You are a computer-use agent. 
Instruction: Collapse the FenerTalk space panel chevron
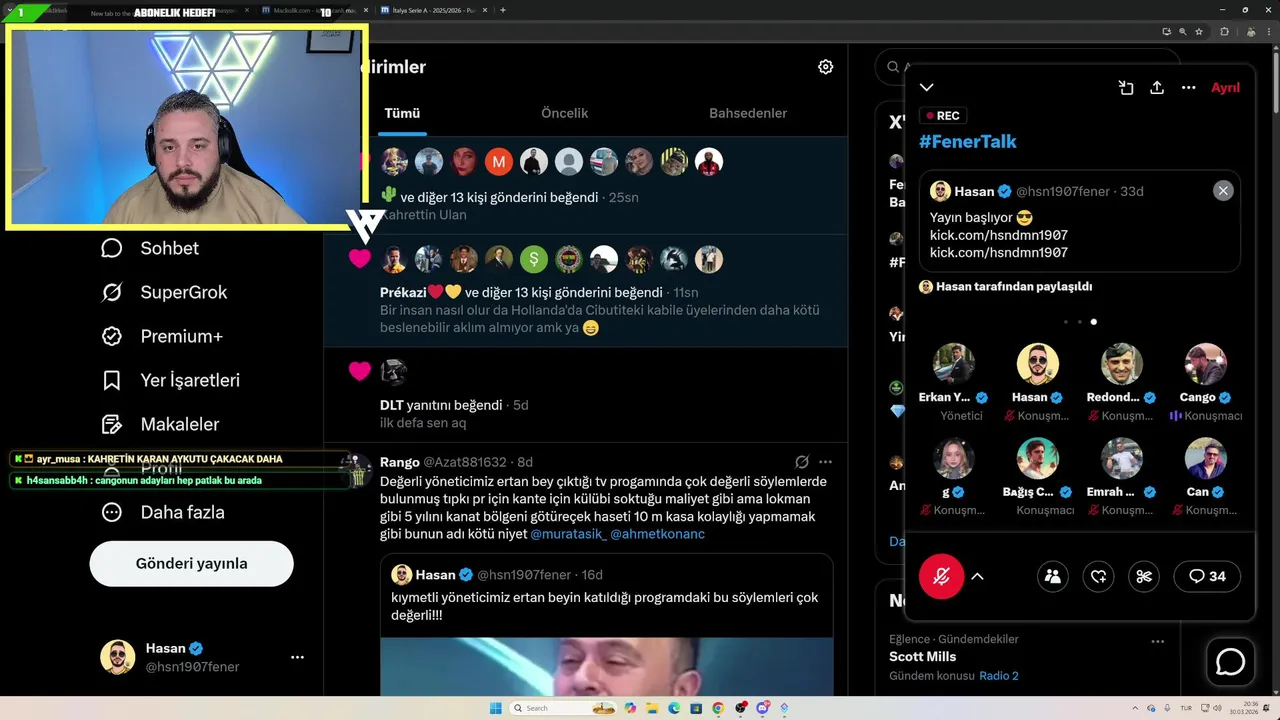point(927,88)
